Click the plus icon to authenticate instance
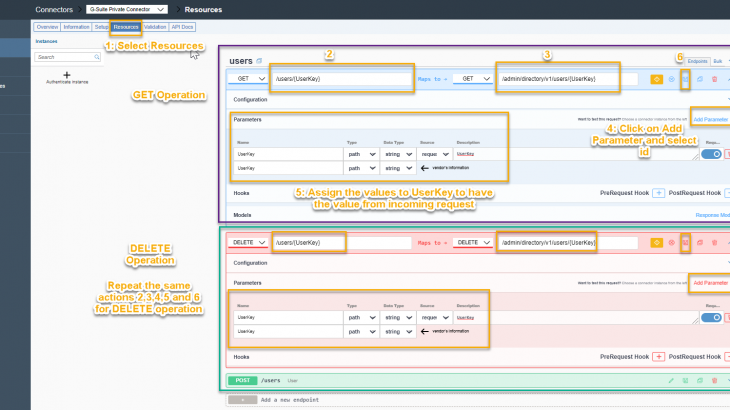 (x=66, y=75)
